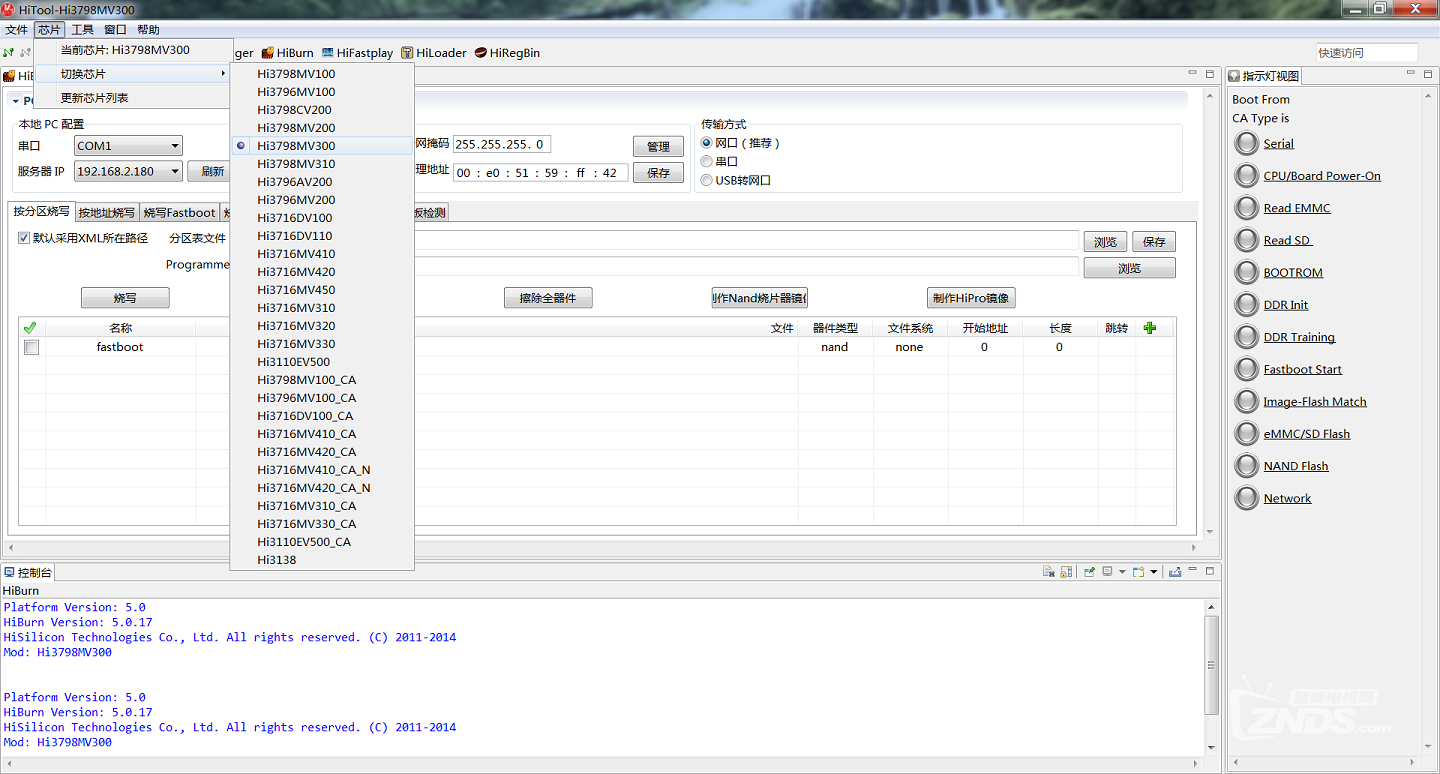
Task: Click the CPU/Board Power-On indicator light
Action: pos(1246,175)
